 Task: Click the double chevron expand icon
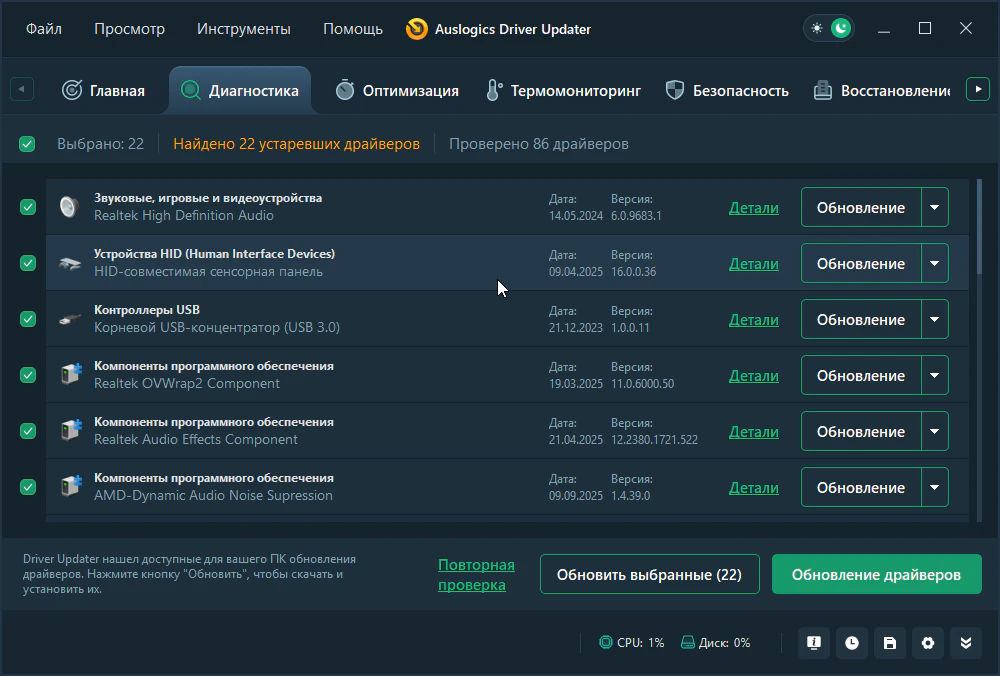(x=966, y=643)
